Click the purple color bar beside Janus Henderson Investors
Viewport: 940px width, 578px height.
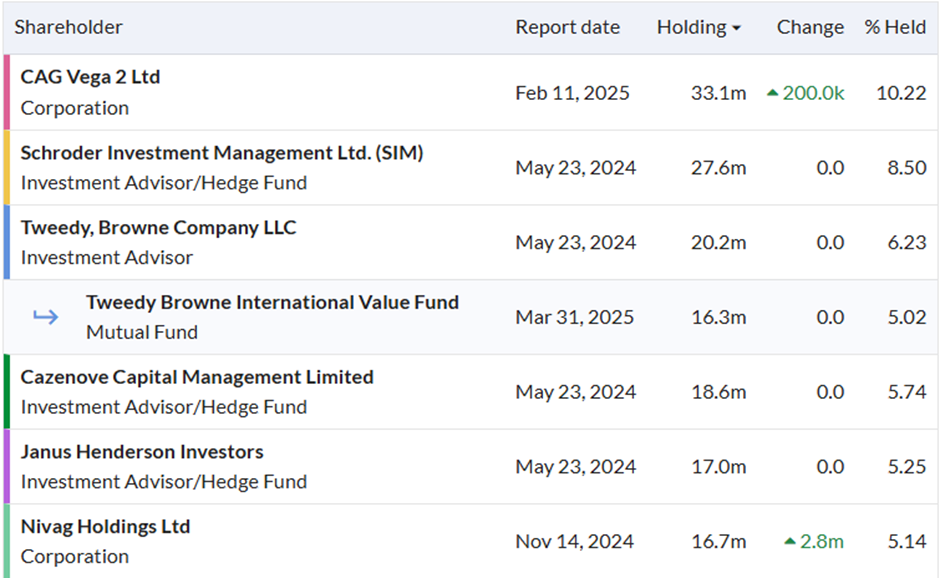click(x=7, y=466)
